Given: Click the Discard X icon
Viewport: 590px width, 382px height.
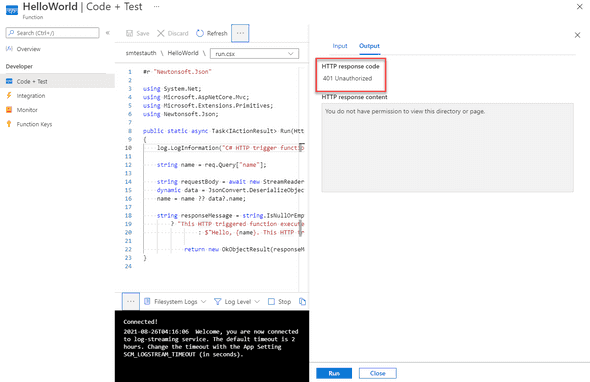Looking at the screenshot, I should pyautogui.click(x=161, y=33).
